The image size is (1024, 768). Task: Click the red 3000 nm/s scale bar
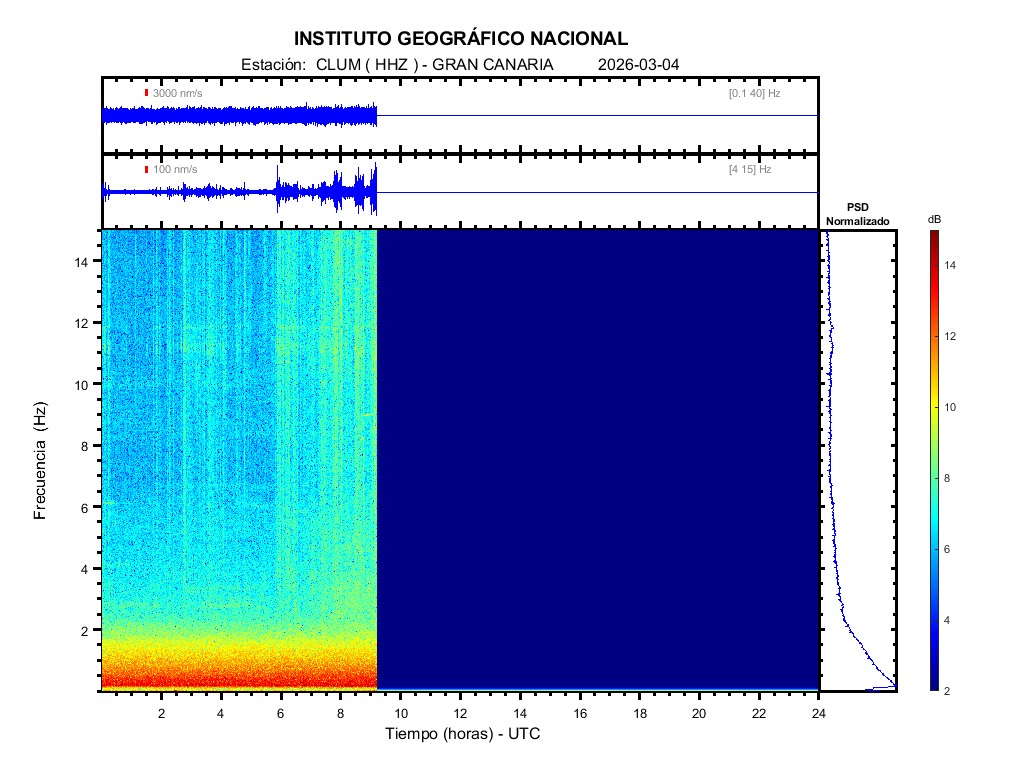tap(146, 93)
